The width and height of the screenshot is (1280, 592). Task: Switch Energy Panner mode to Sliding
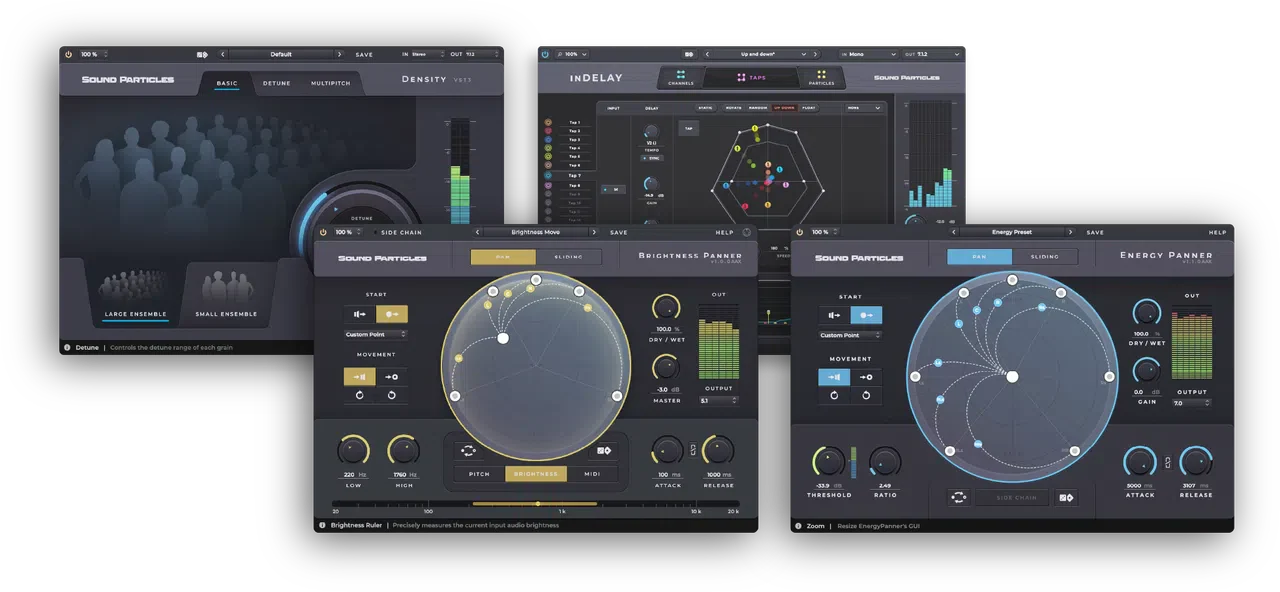[1045, 257]
